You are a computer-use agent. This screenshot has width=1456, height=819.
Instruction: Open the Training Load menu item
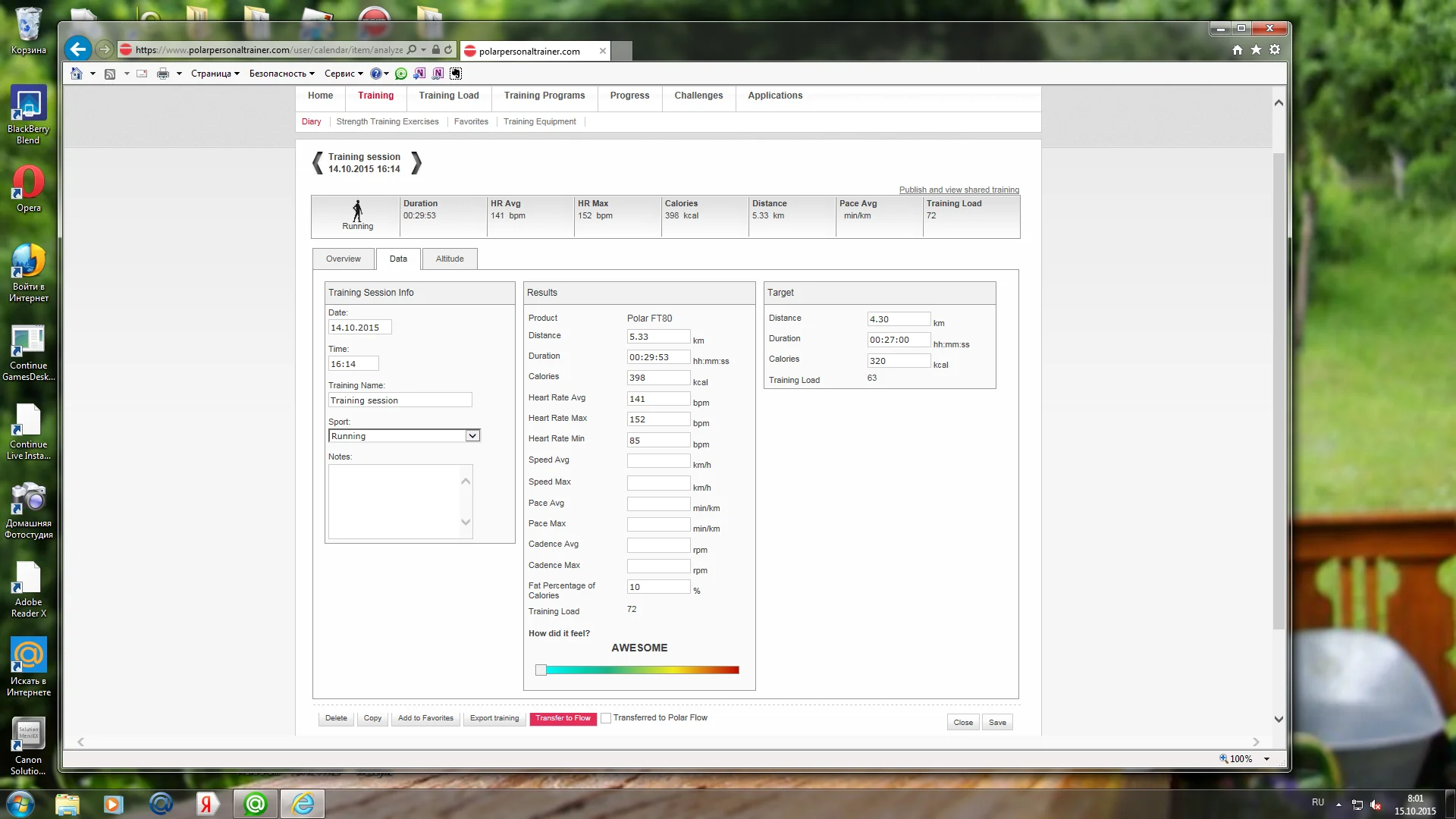(x=449, y=96)
